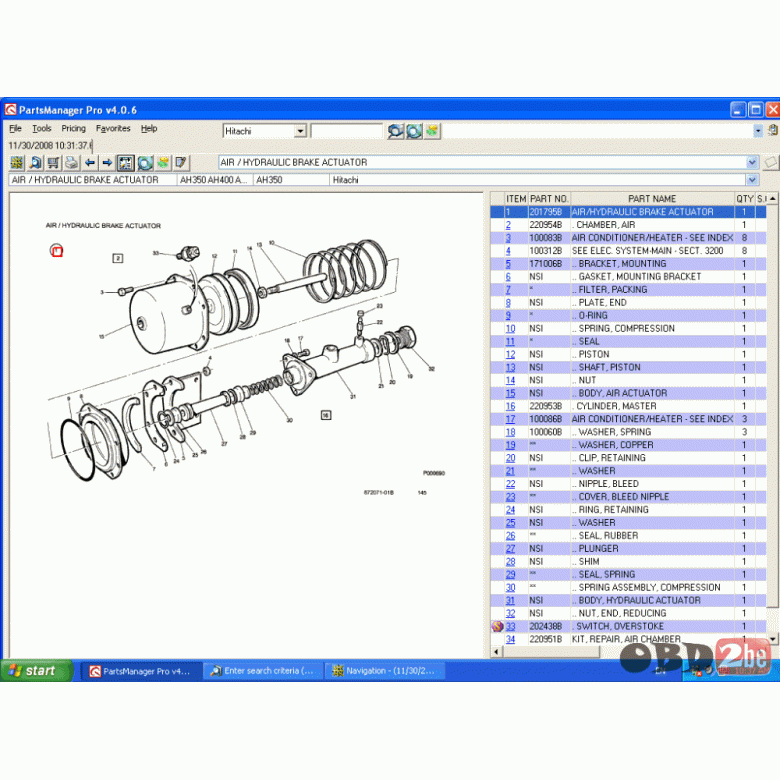Go forward with the right arrow icon

pyautogui.click(x=107, y=163)
